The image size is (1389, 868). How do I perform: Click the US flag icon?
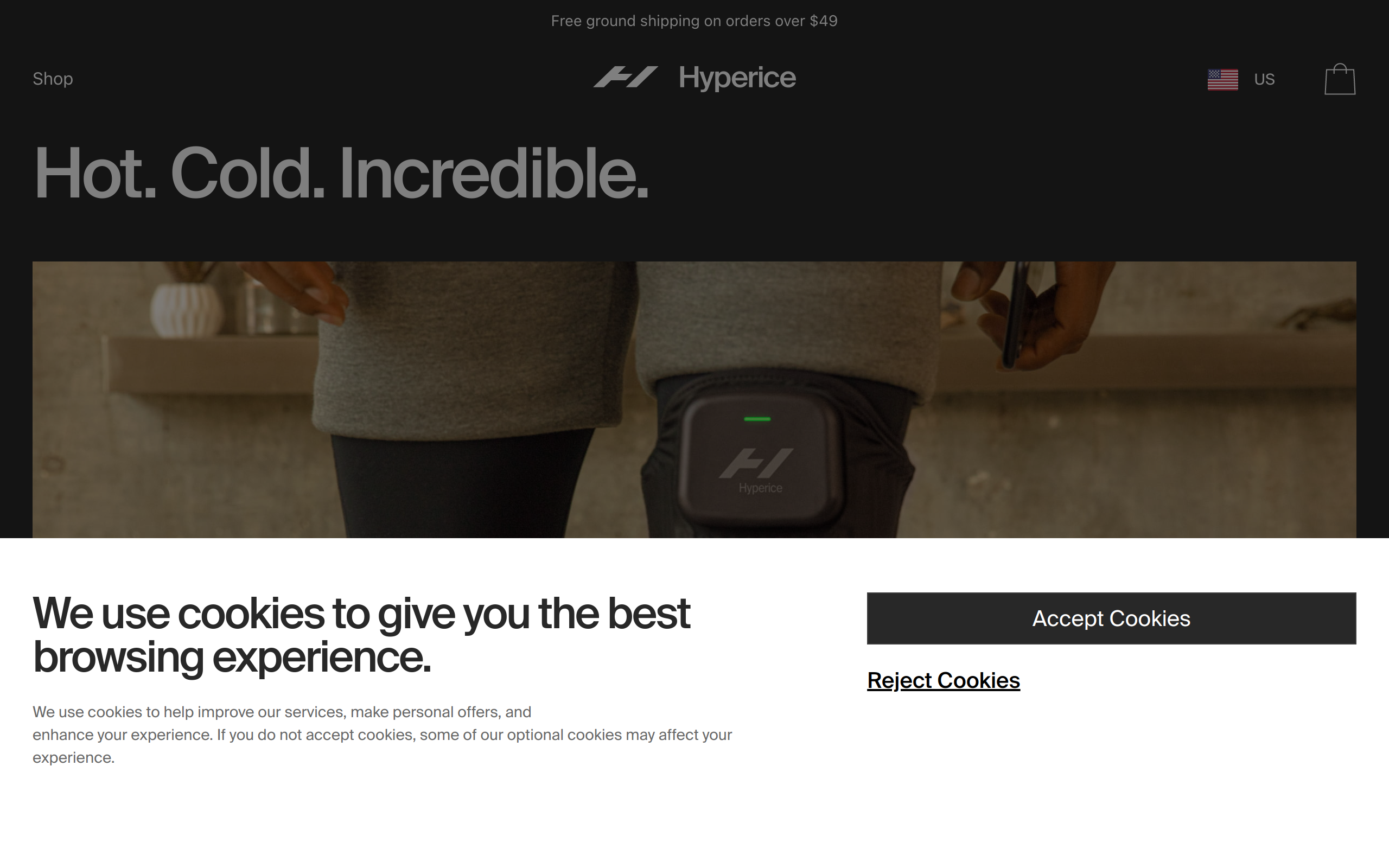pos(1222,79)
